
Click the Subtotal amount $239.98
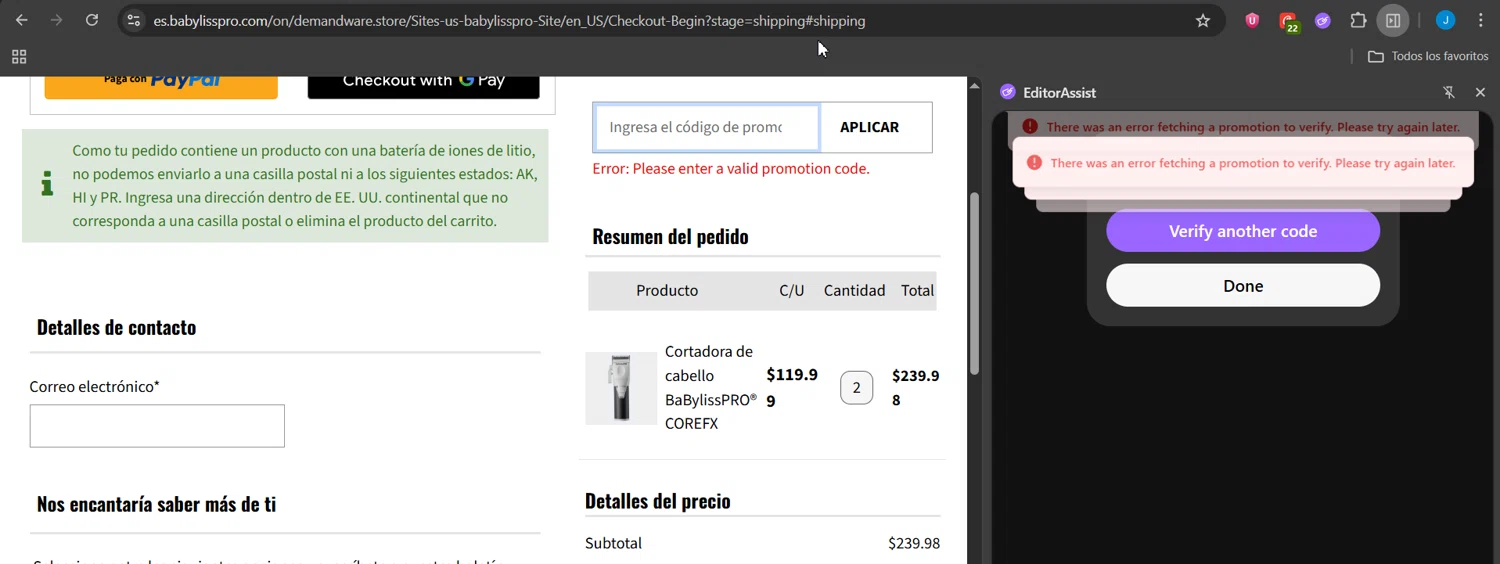click(x=914, y=544)
